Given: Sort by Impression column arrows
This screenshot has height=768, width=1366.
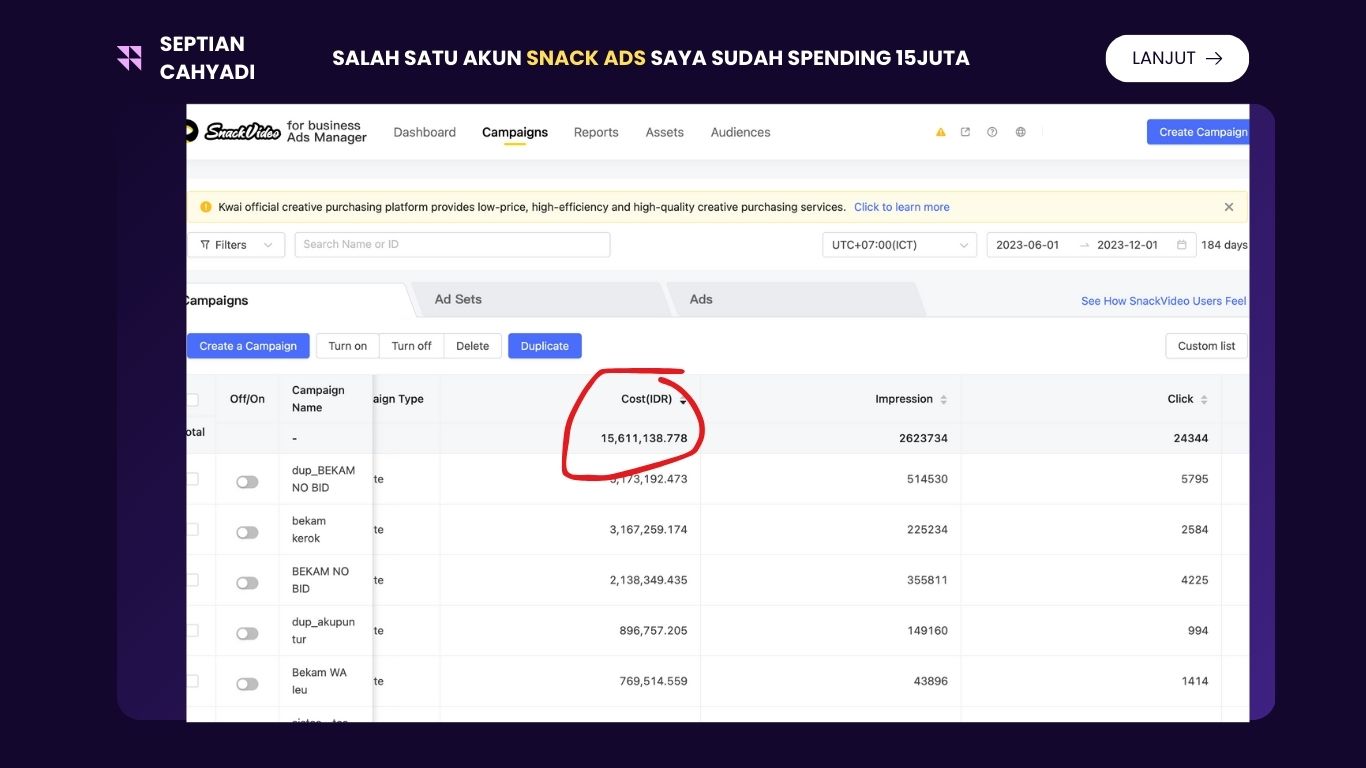Looking at the screenshot, I should (x=943, y=400).
